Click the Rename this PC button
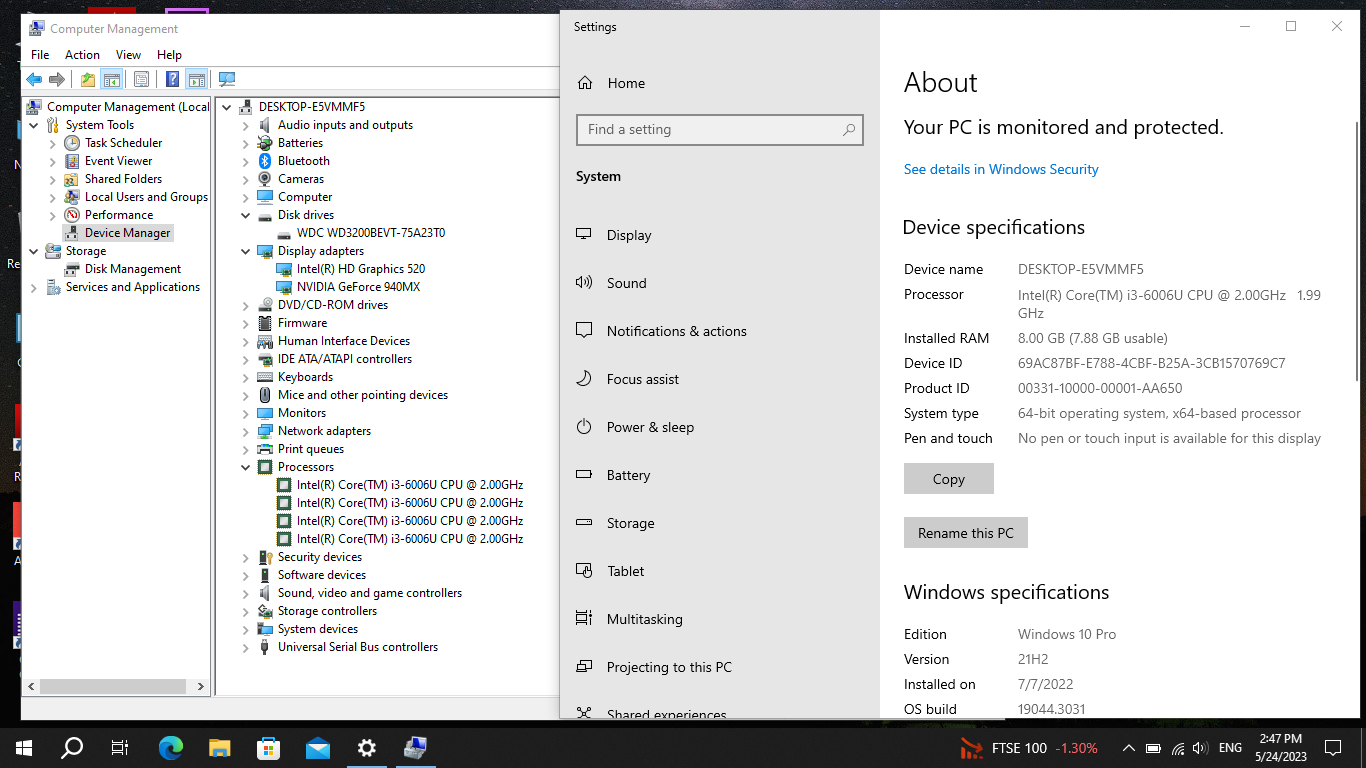 pyautogui.click(x=966, y=533)
